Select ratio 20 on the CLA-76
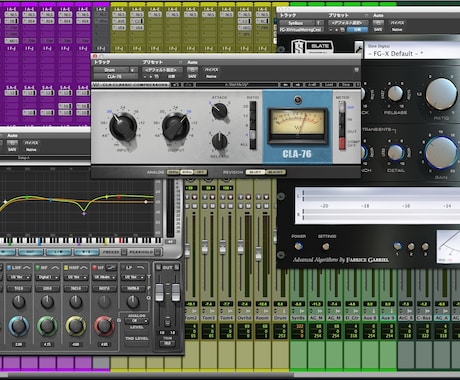Image resolution: width=460 pixels, height=380 pixels. point(253,106)
